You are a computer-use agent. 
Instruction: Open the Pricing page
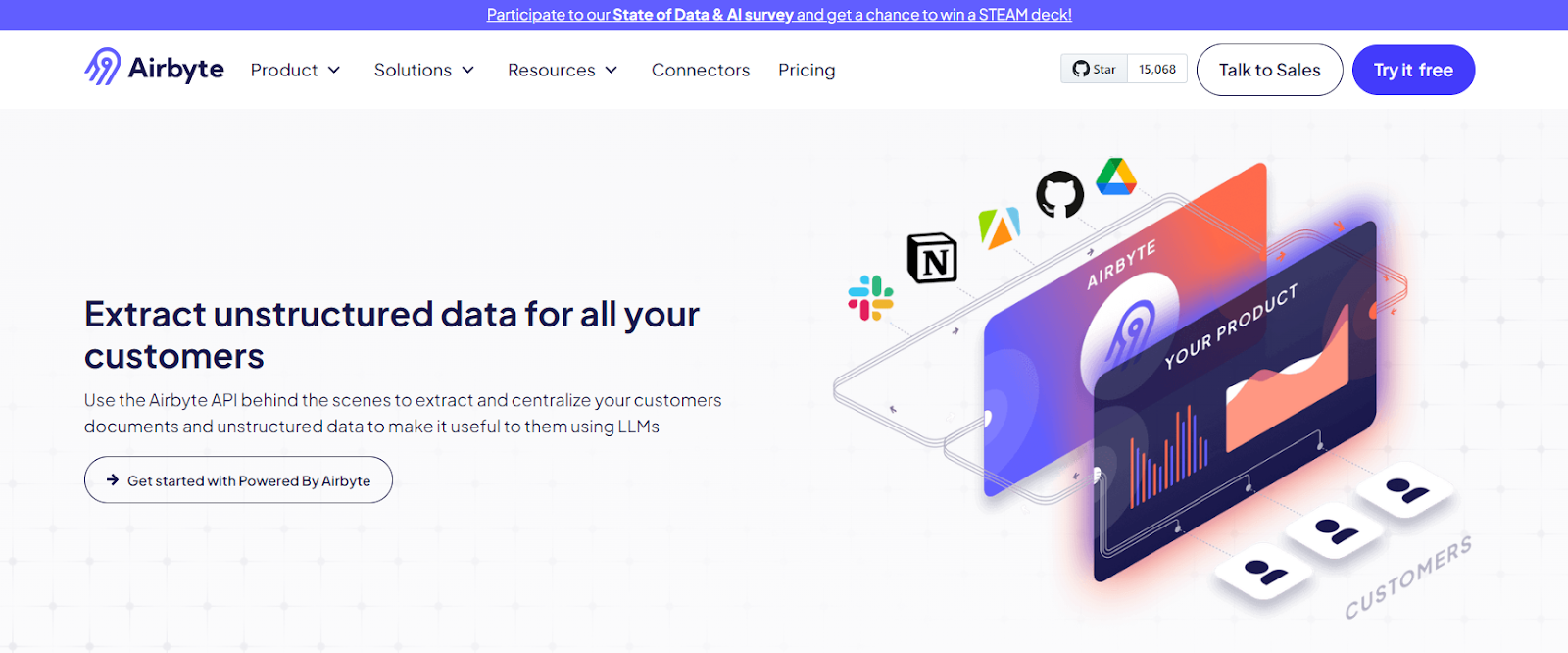point(807,70)
